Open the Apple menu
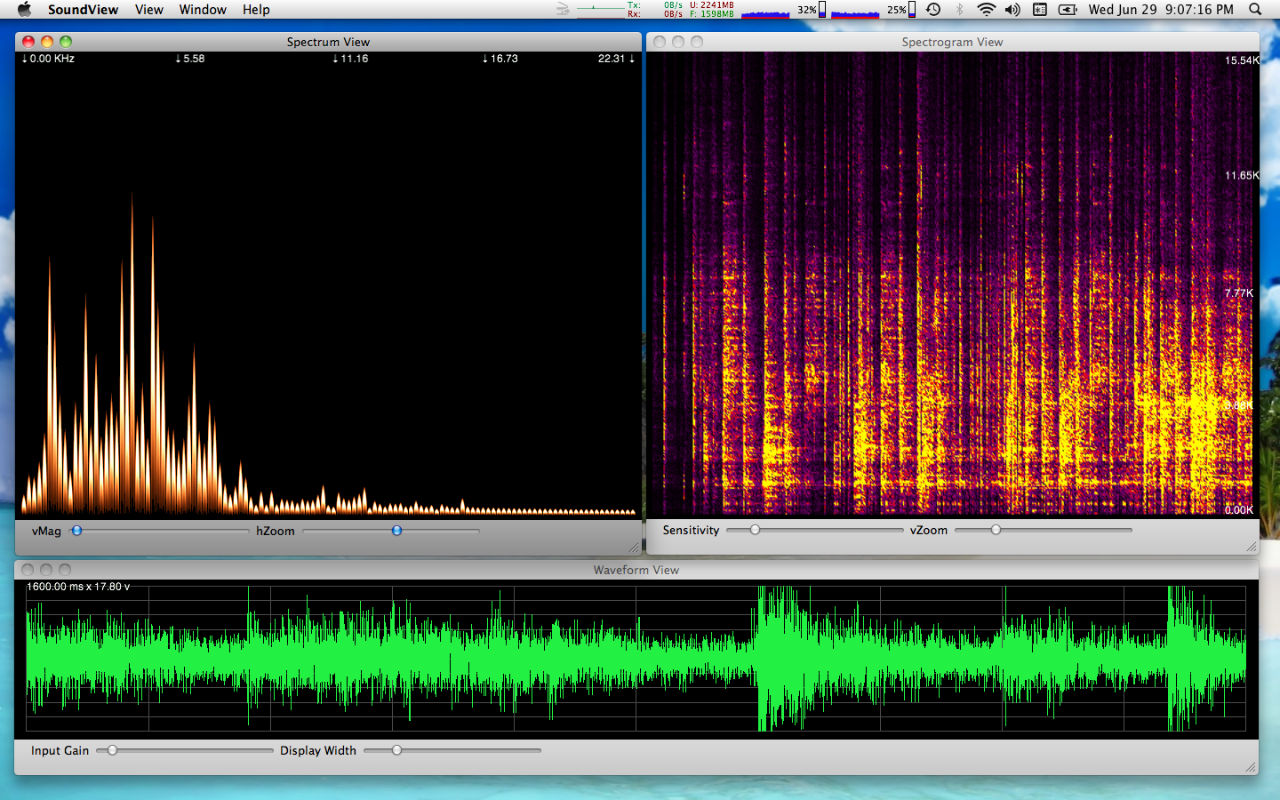The width and height of the screenshot is (1280, 800). point(24,9)
